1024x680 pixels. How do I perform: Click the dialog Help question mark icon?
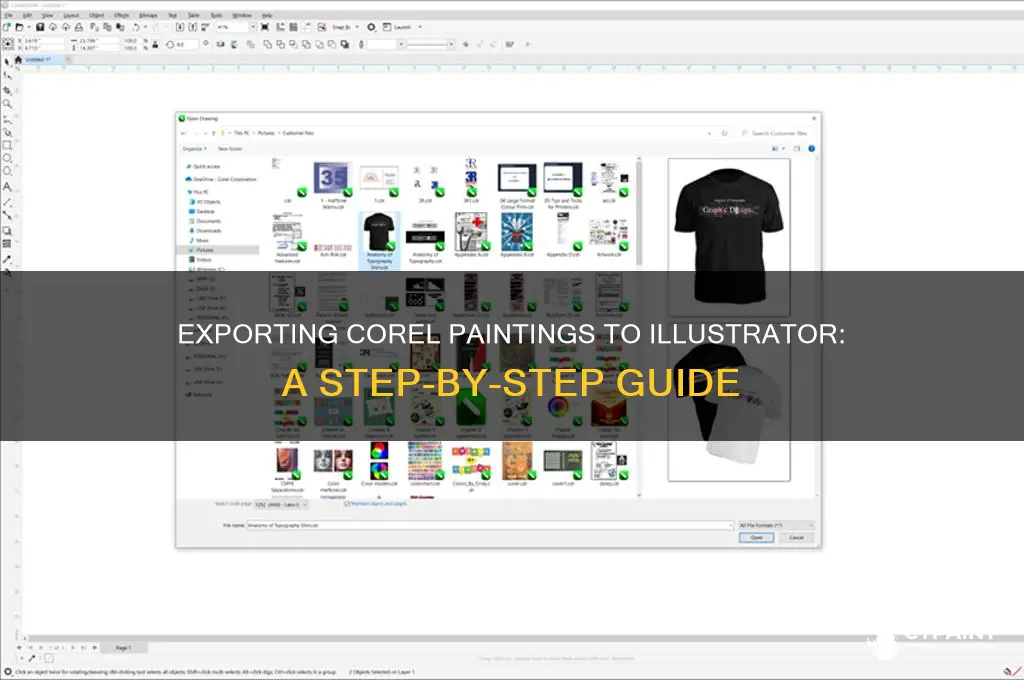(x=812, y=149)
